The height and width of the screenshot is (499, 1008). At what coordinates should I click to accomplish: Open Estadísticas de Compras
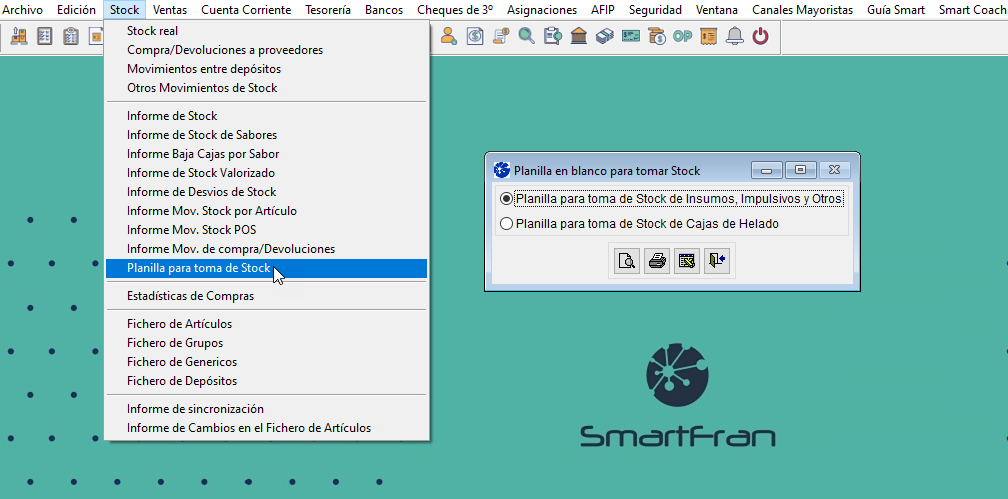tap(266, 296)
